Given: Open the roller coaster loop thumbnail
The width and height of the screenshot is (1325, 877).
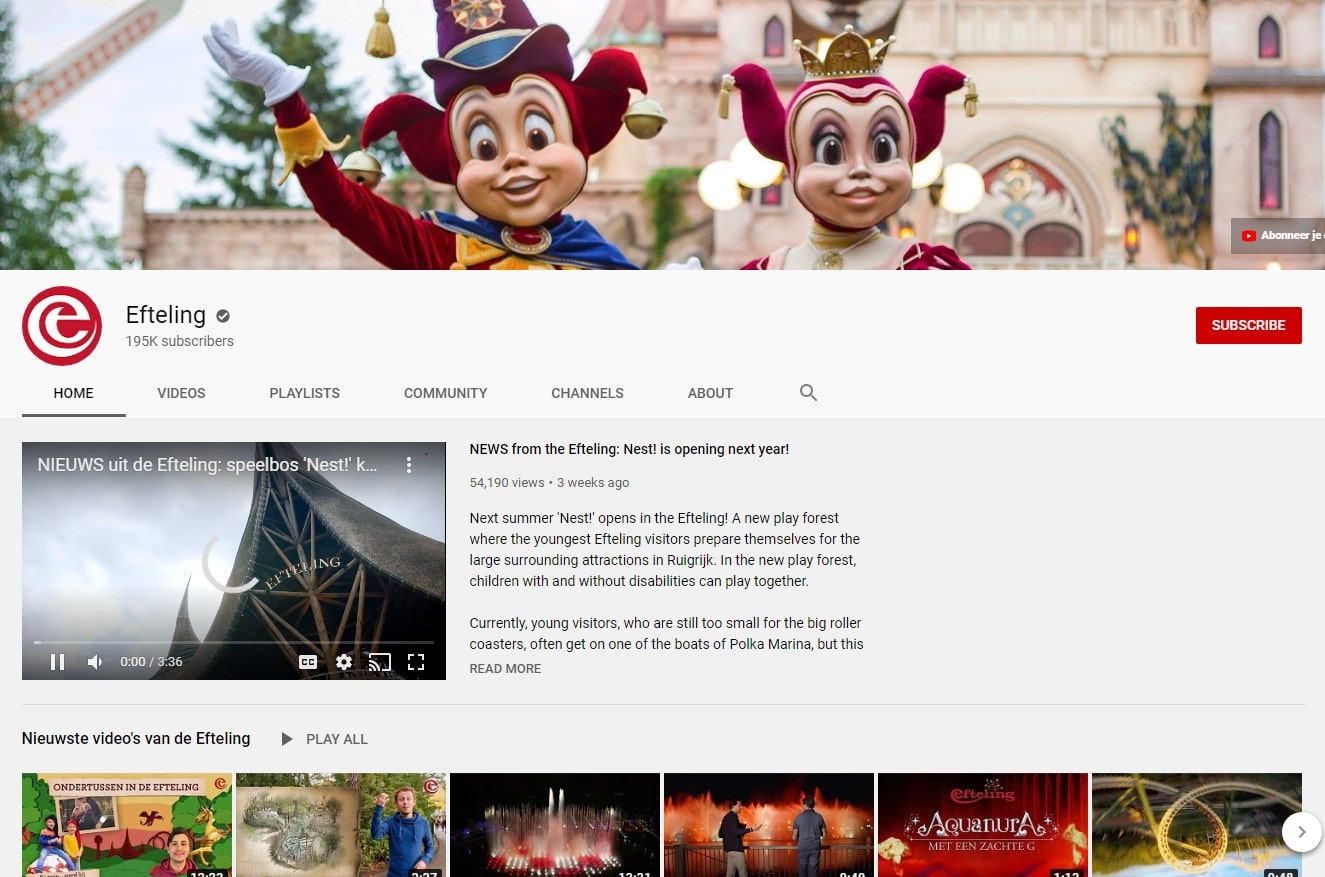Looking at the screenshot, I should (x=1197, y=825).
